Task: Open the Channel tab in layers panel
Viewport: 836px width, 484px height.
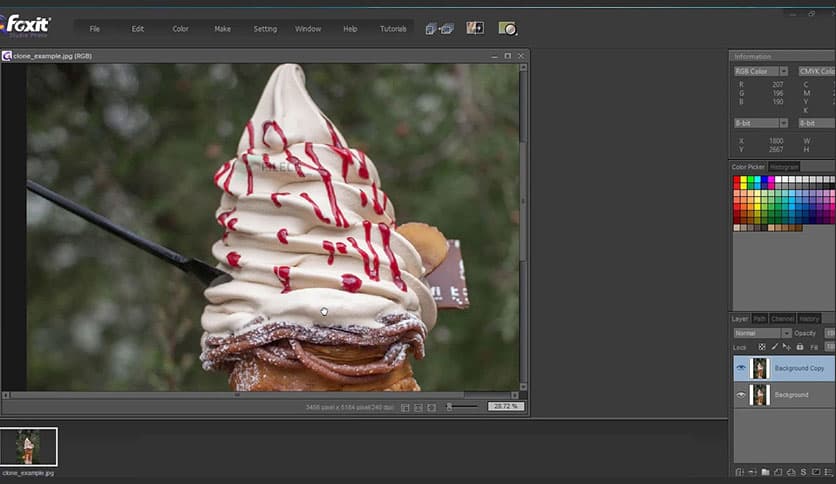Action: [783, 319]
